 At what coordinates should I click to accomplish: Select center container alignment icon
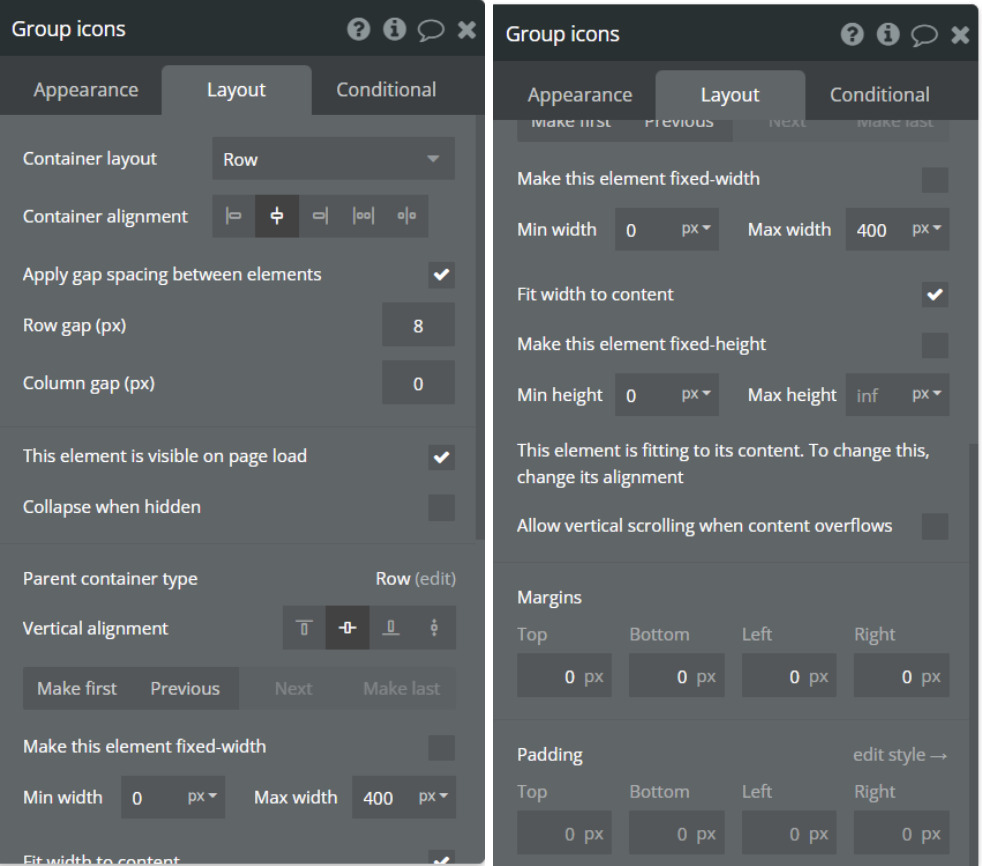click(x=277, y=217)
